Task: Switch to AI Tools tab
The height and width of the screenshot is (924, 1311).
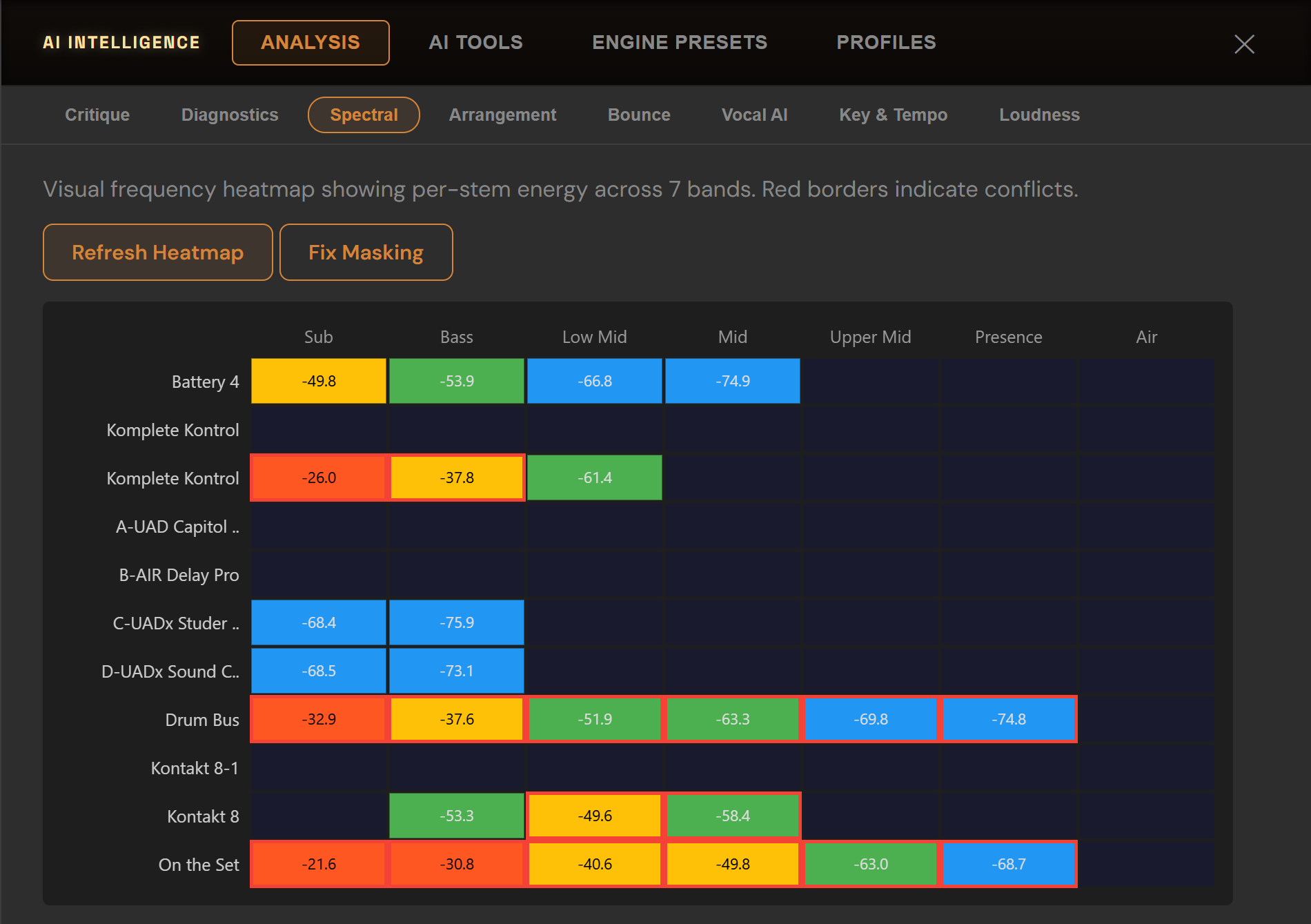Action: 476,43
